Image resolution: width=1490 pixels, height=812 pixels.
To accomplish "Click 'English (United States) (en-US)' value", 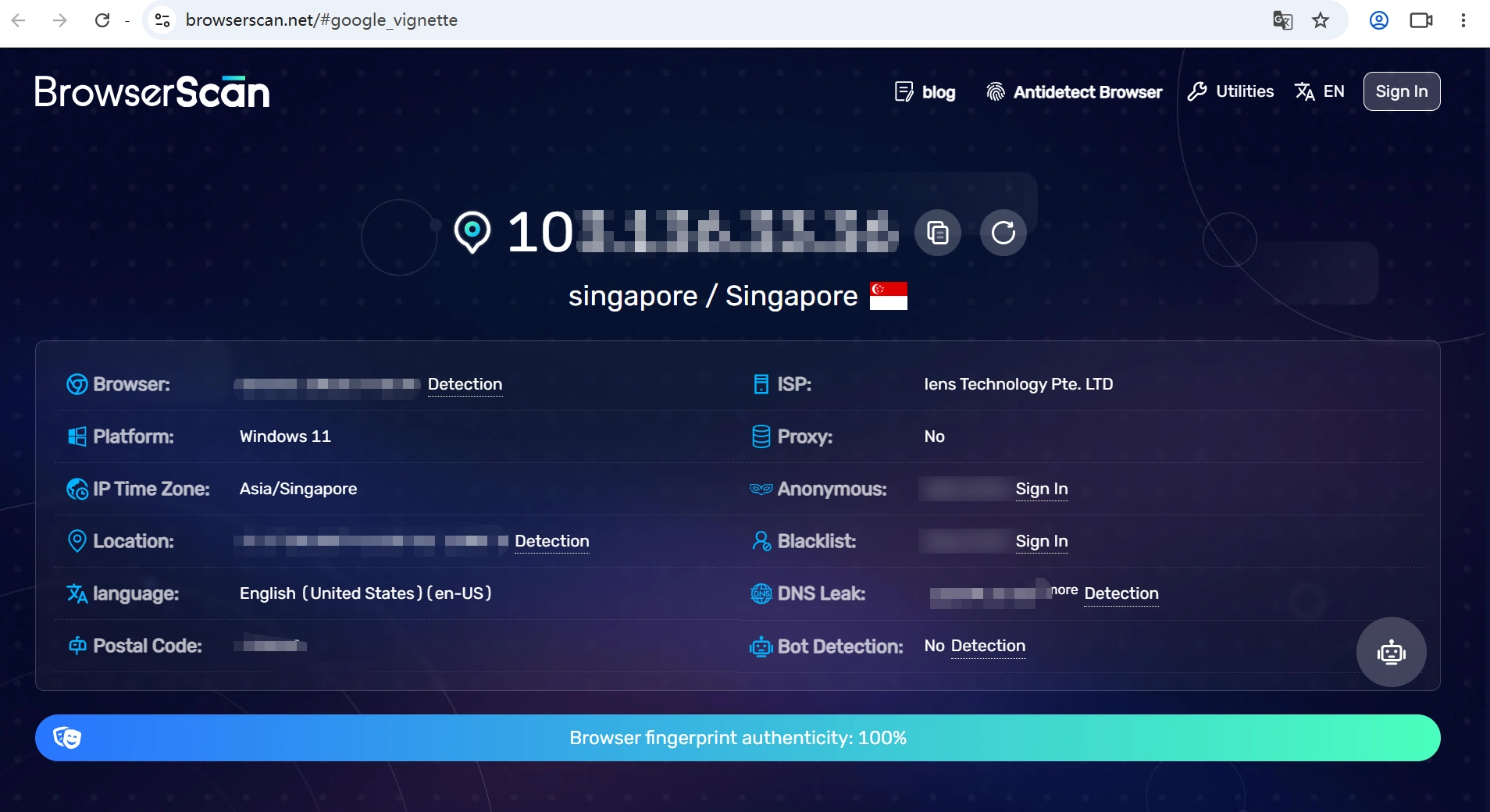I will coord(365,593).
